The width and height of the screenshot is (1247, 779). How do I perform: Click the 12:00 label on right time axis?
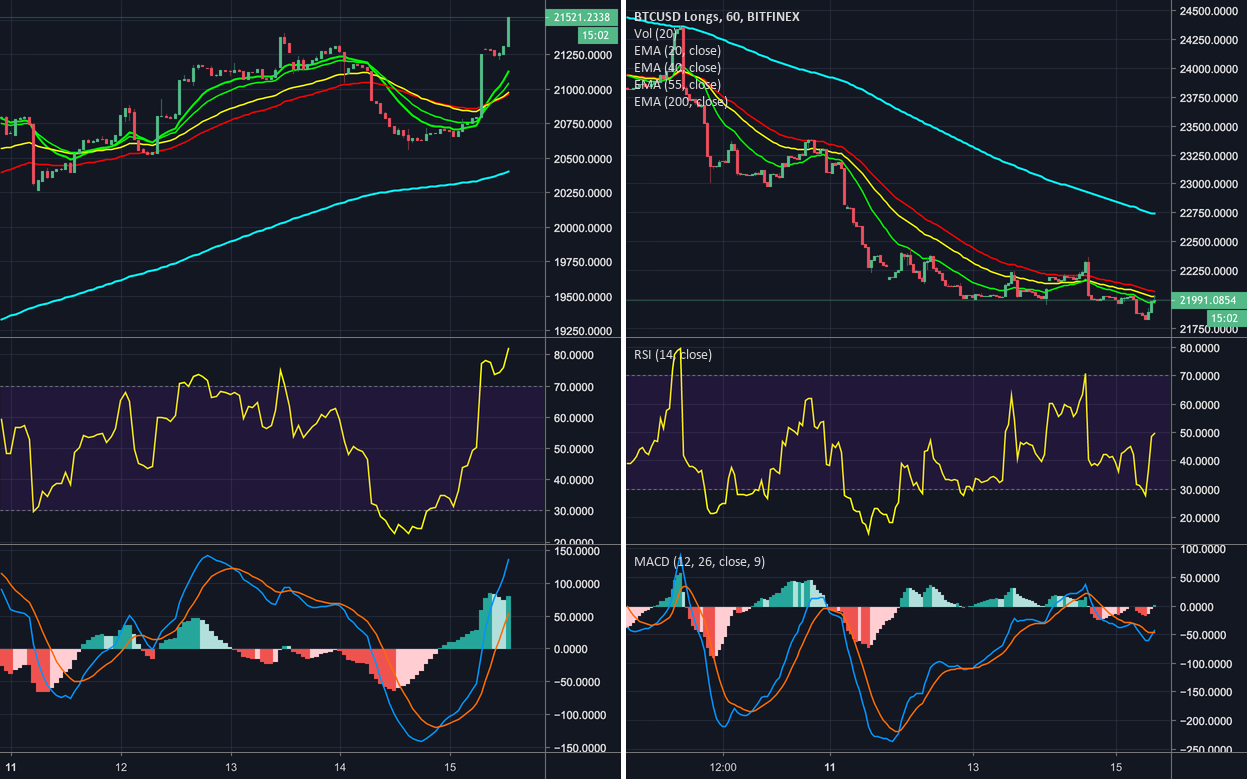click(x=722, y=767)
